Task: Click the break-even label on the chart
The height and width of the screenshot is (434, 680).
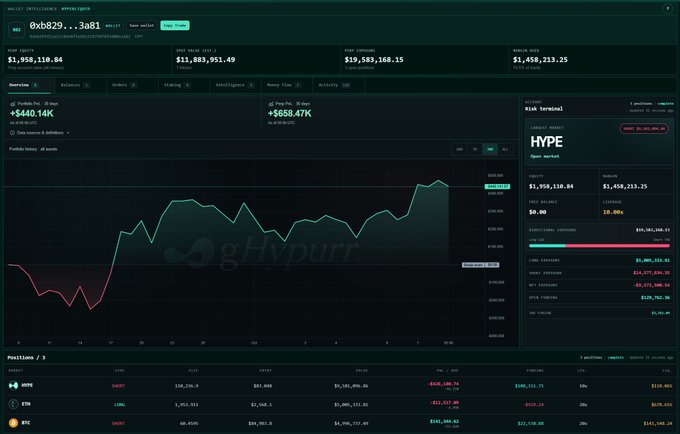Action: tap(481, 265)
